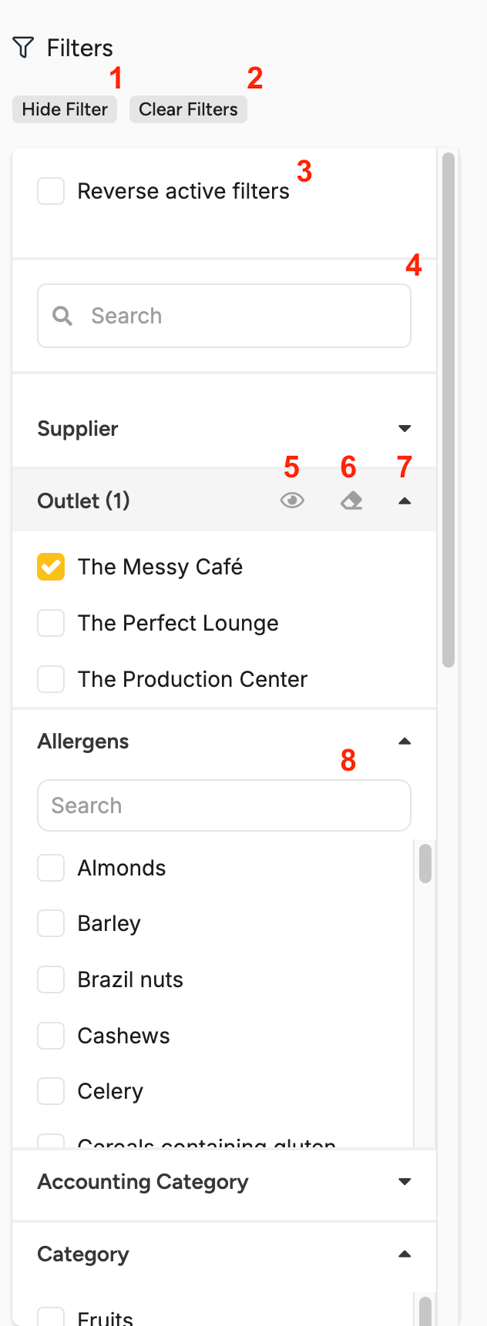Viewport: 487px width, 1326px height.
Task: Toggle Reverse active filters checkbox
Action: tap(51, 191)
